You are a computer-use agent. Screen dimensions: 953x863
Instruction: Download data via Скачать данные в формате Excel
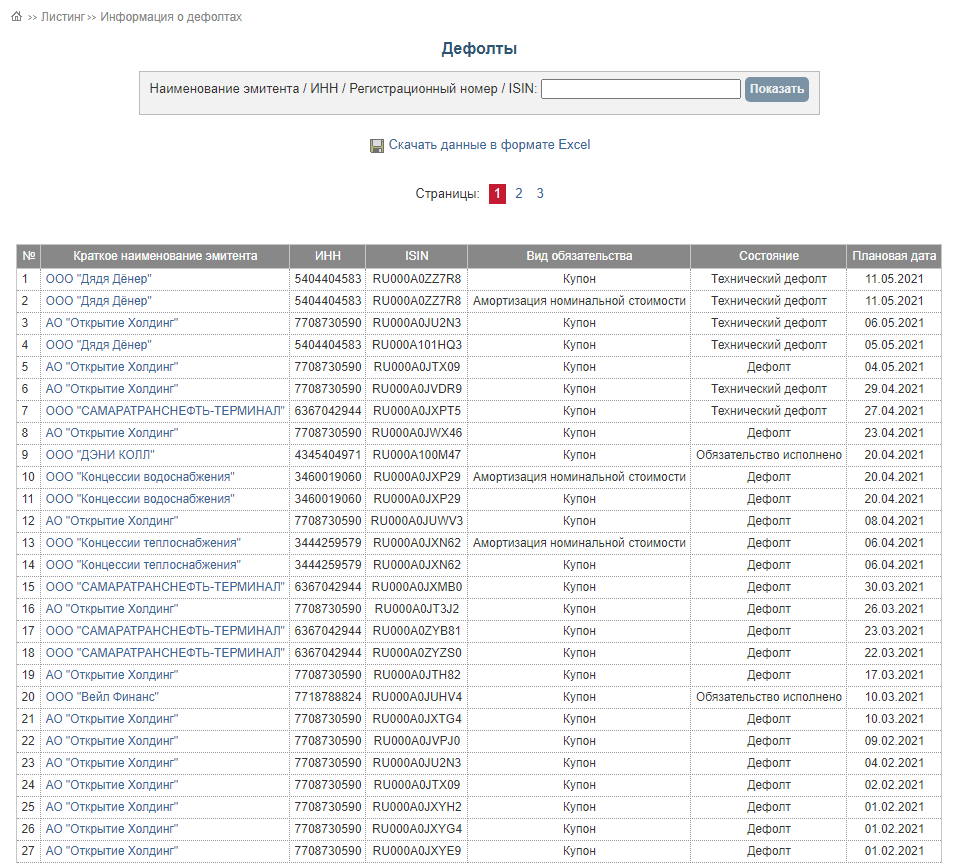[489, 145]
